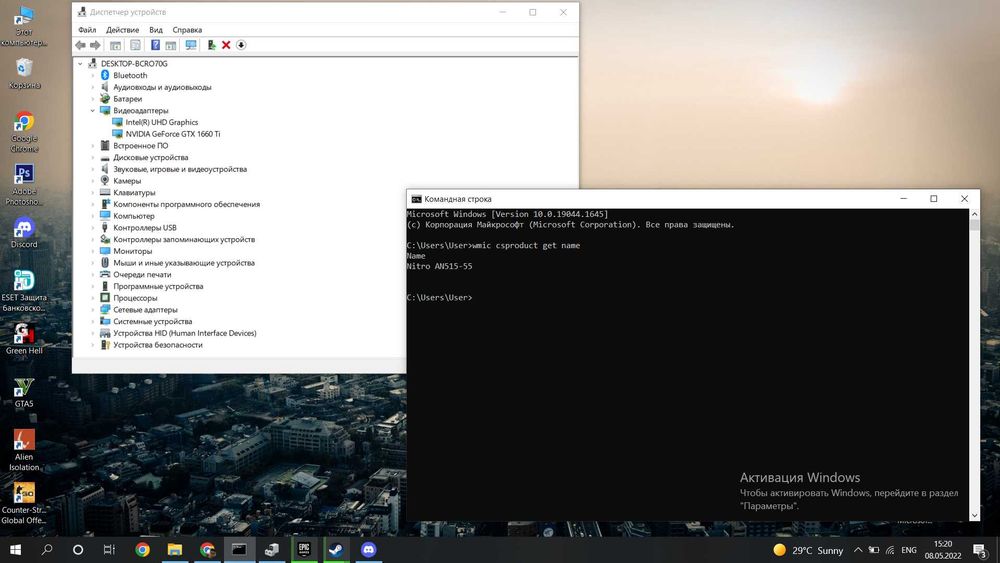
Task: Click the Update driver green arrow icon
Action: tap(211, 45)
